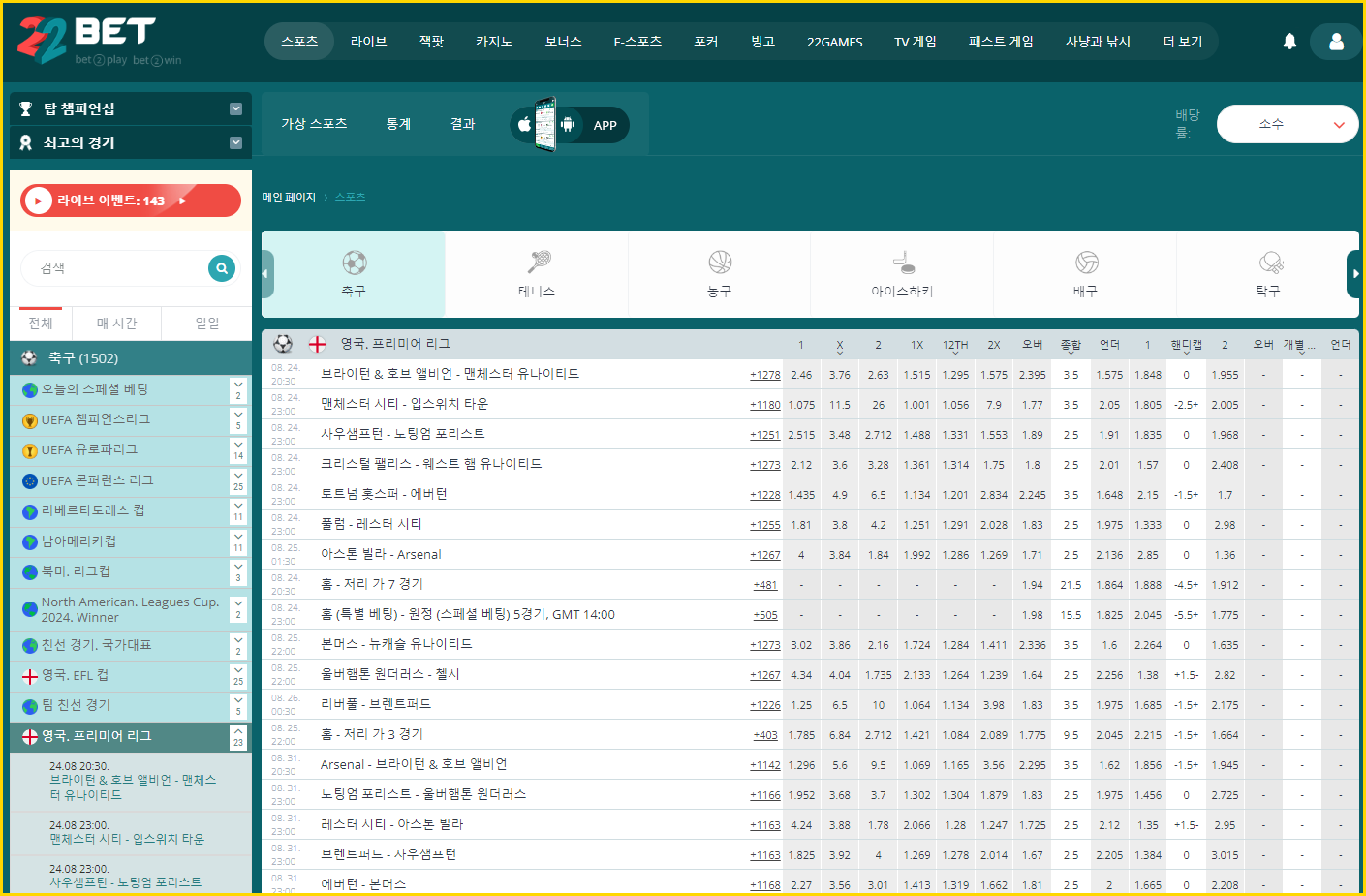
Task: Click globe icon next to 리베르타도레스 컵
Action: coord(30,511)
